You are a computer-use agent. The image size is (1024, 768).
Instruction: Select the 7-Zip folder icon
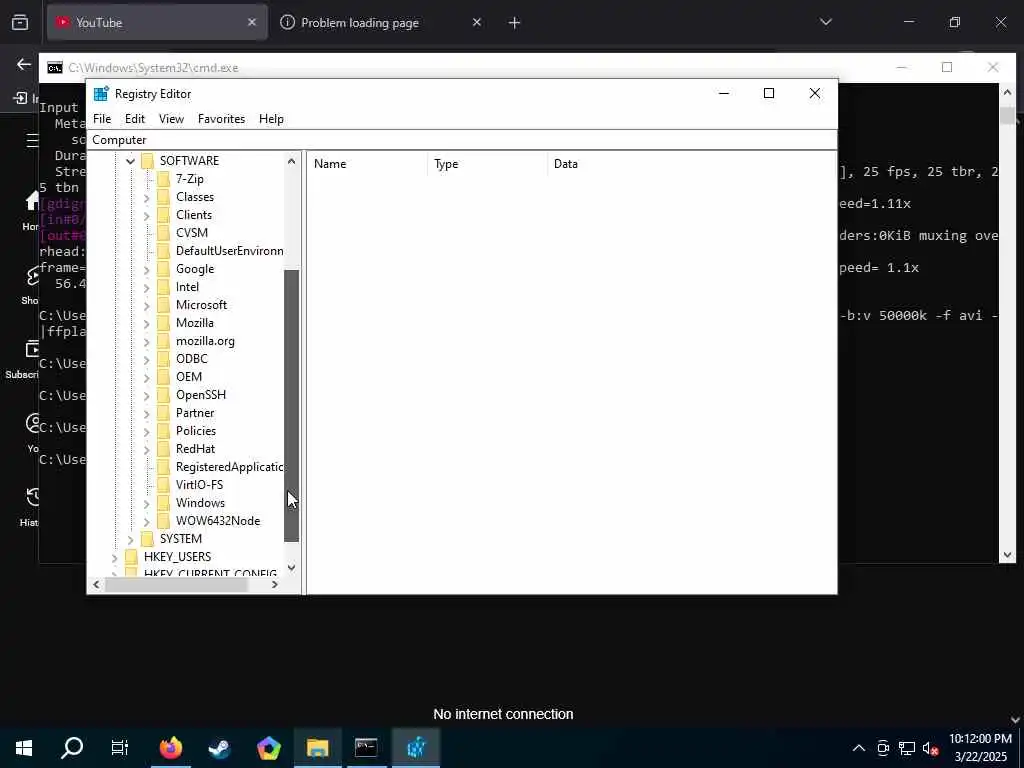coord(163,179)
